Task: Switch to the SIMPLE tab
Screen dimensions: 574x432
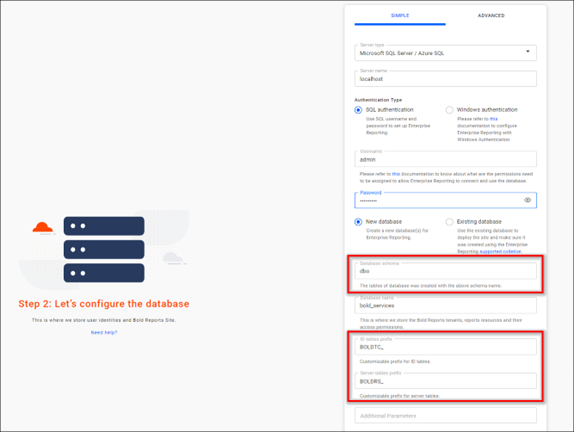Action: click(400, 16)
